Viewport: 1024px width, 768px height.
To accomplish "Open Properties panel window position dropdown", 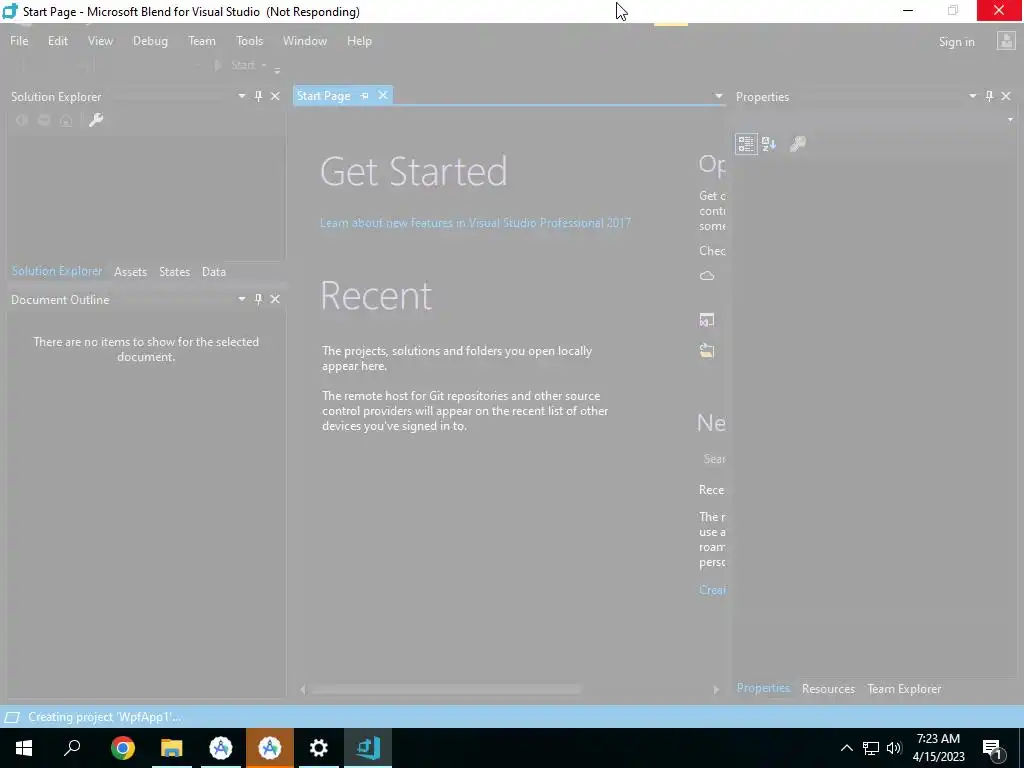I will coord(972,96).
